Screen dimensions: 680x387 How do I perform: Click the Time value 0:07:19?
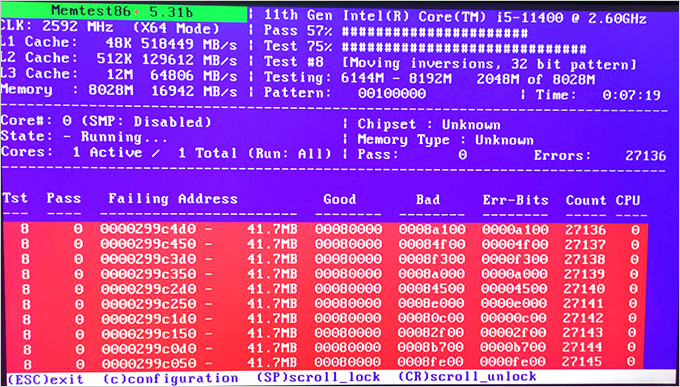click(631, 95)
